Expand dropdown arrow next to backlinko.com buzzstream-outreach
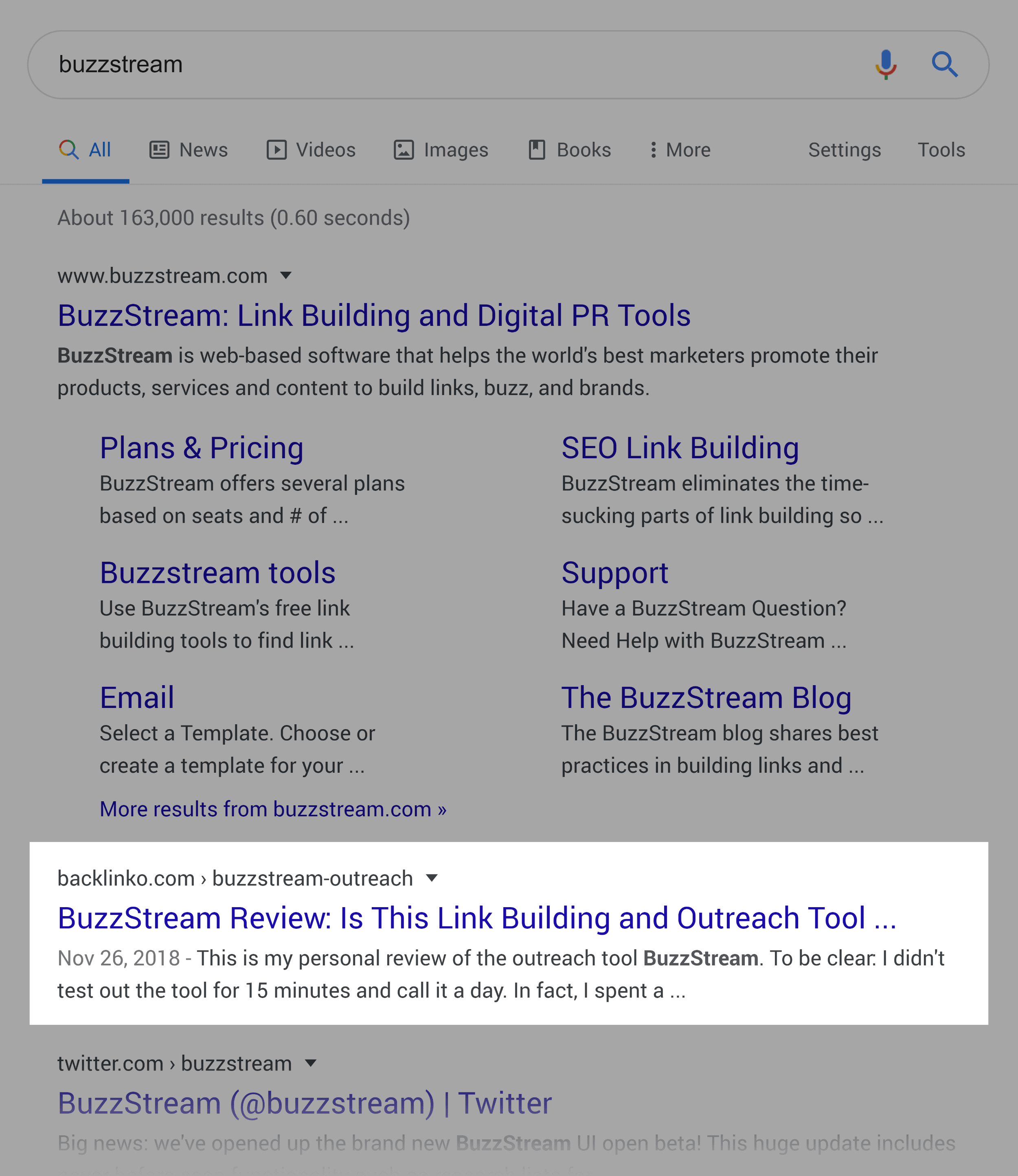Screen dimensions: 1018x1176 (x=432, y=878)
